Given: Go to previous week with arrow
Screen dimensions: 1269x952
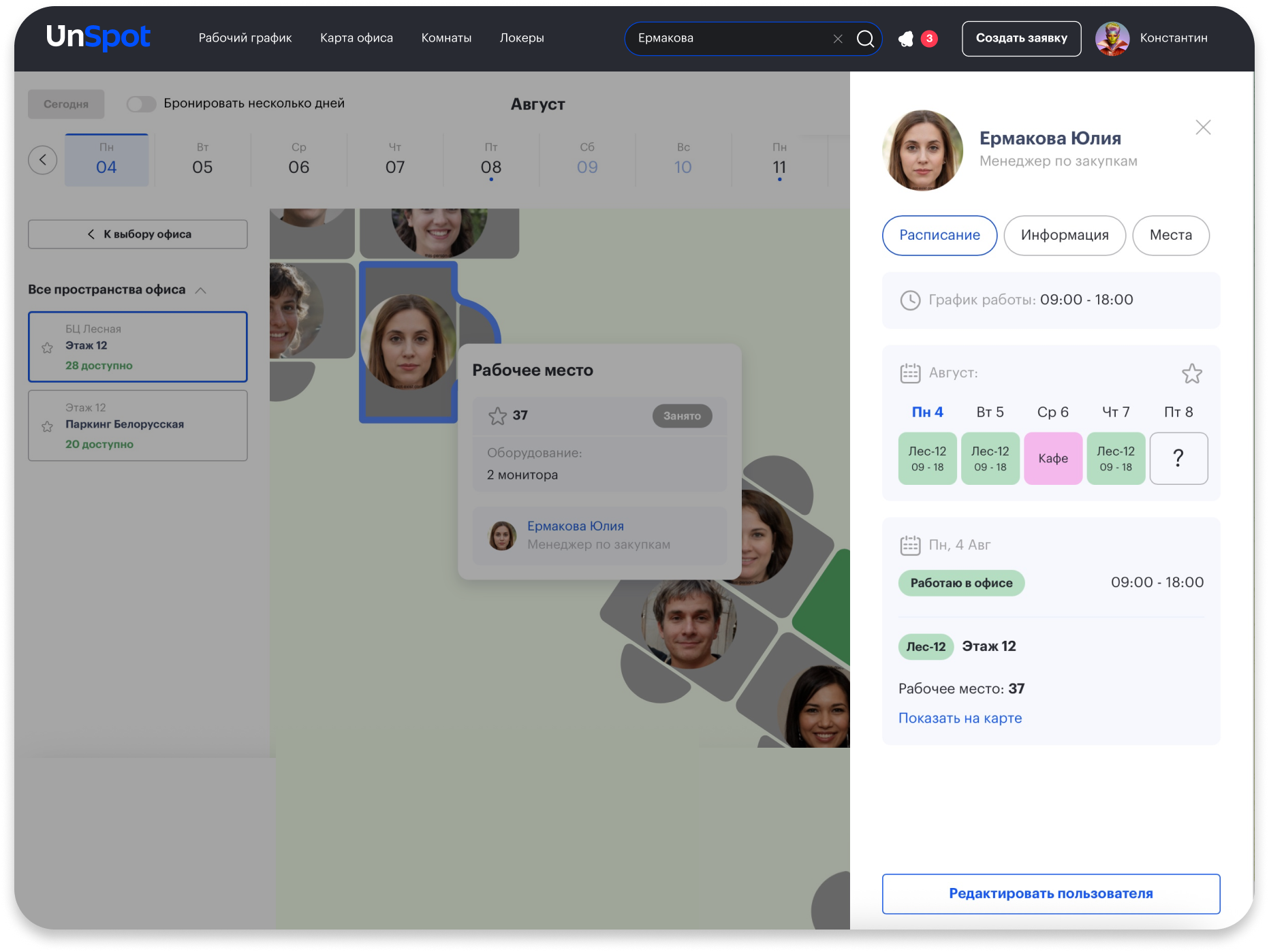Looking at the screenshot, I should [43, 160].
